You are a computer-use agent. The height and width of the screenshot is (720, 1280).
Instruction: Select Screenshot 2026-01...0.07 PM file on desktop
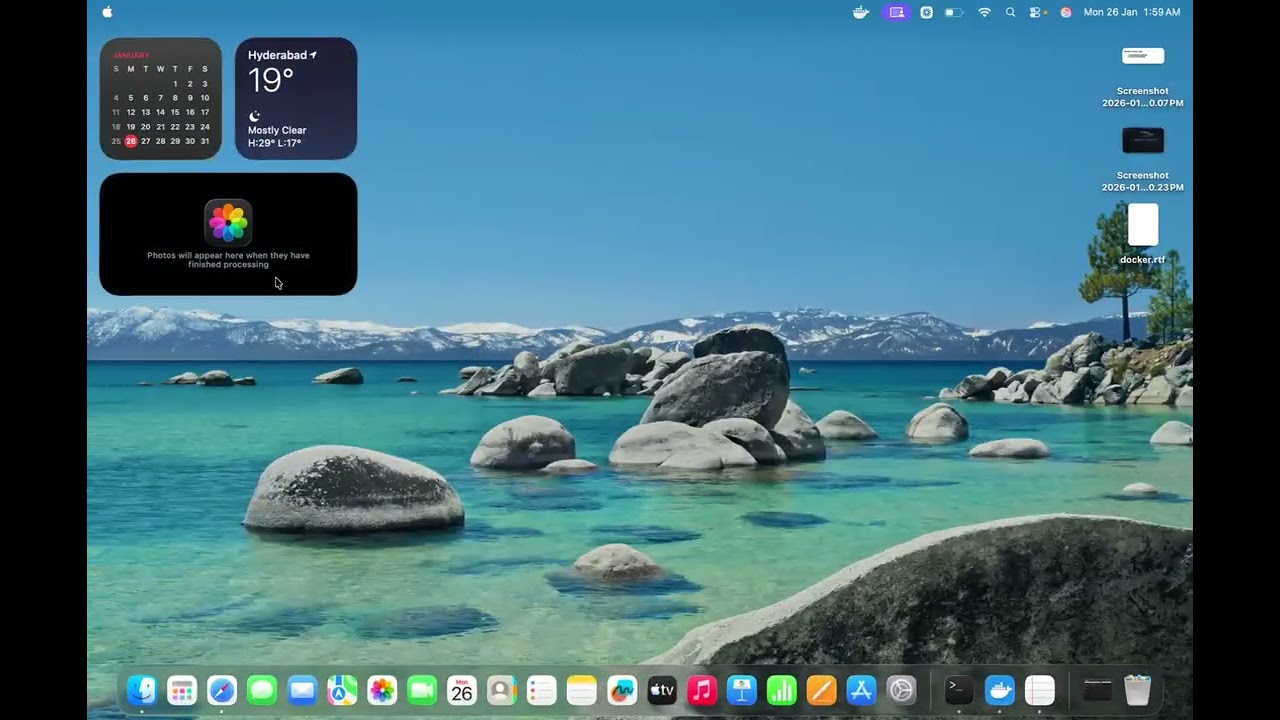coord(1143,76)
